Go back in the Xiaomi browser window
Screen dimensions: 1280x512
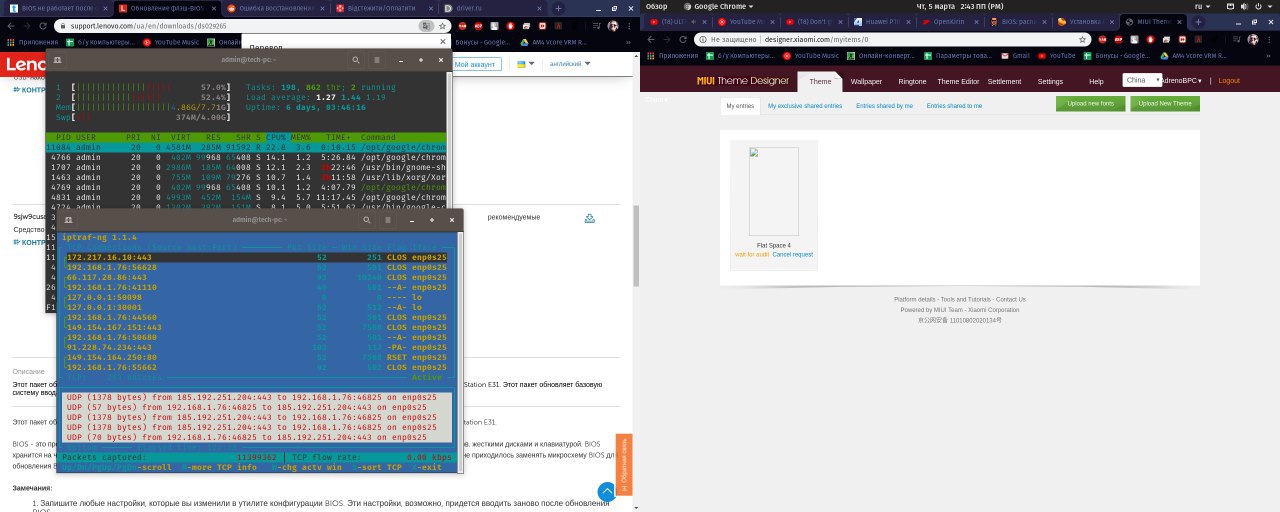651,39
